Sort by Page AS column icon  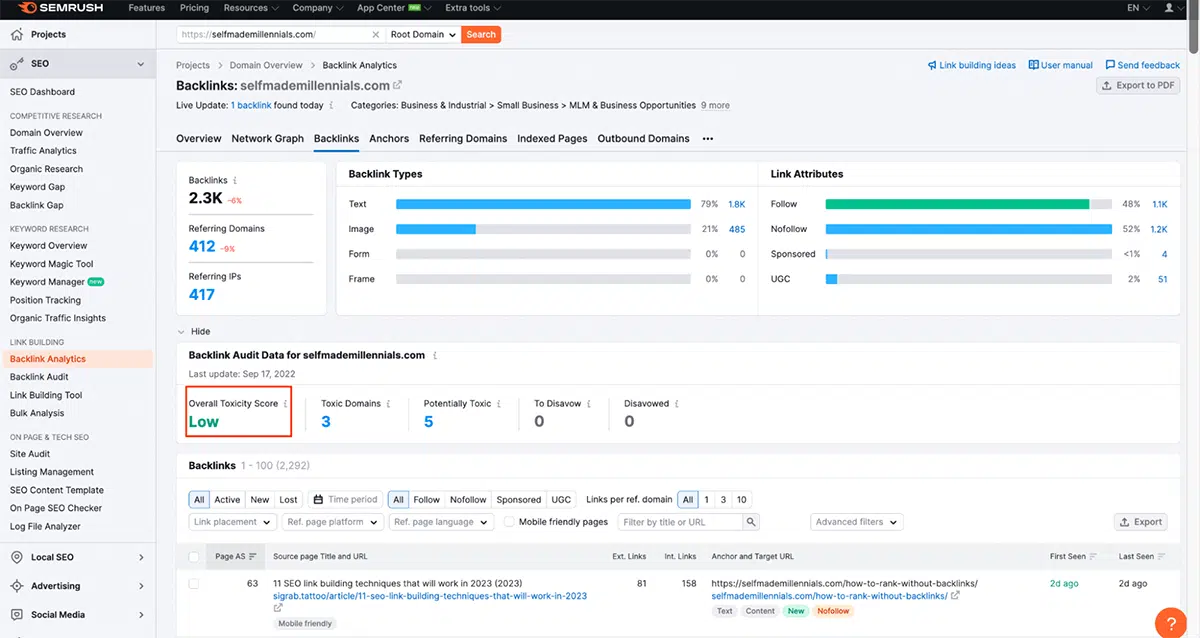point(253,557)
